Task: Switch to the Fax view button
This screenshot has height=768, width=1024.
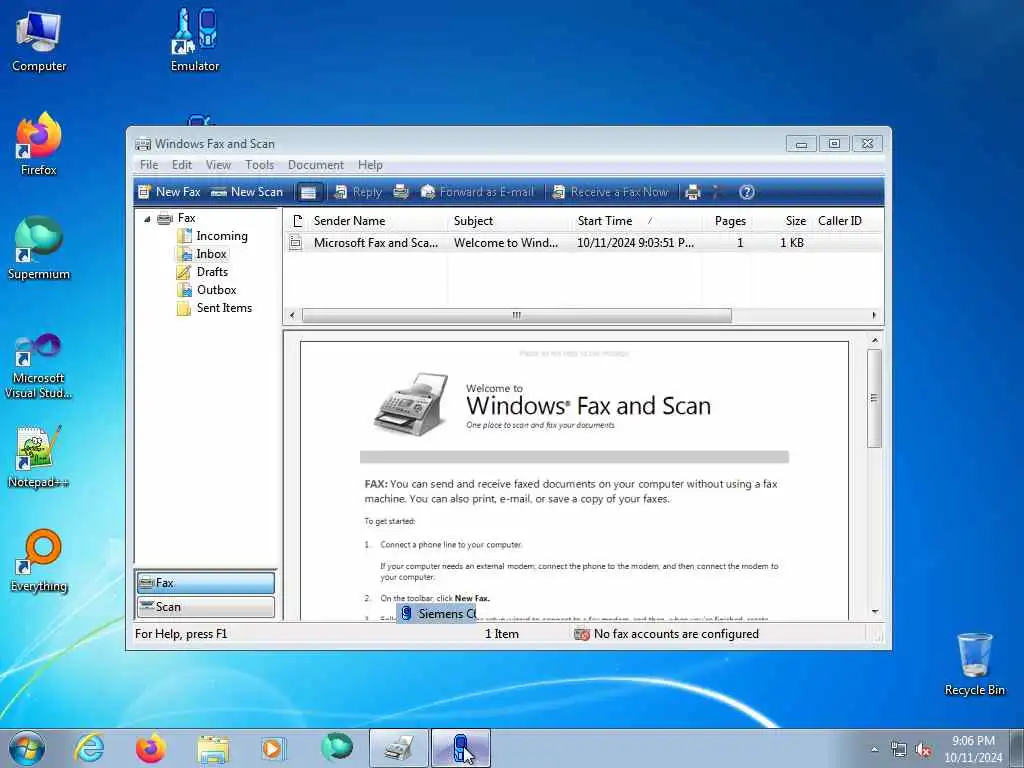Action: [206, 583]
